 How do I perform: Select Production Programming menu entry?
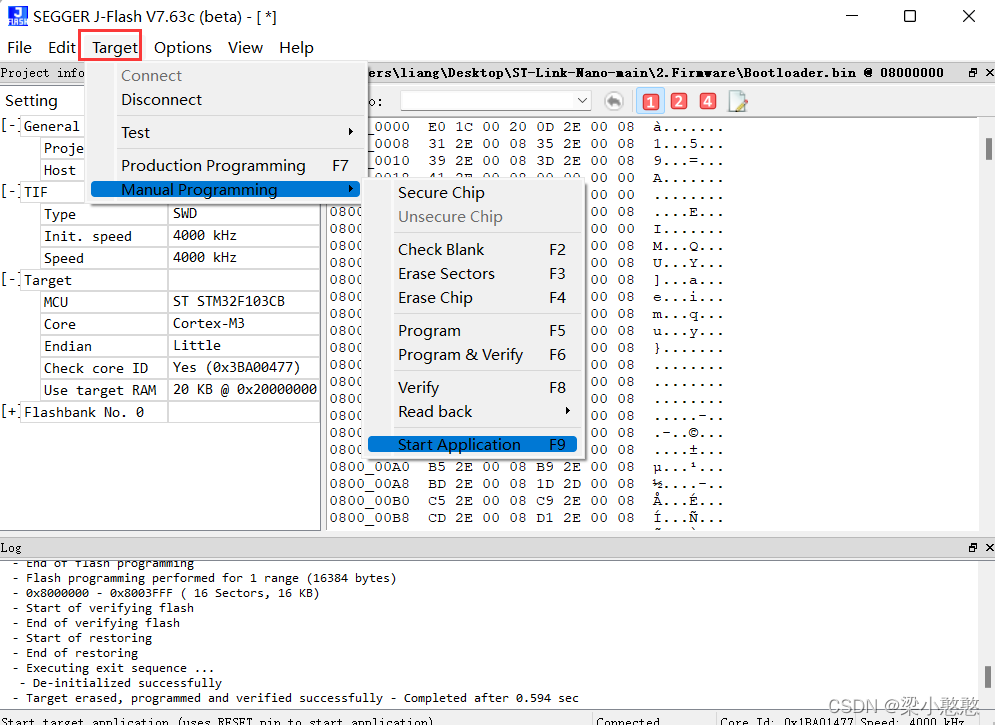tap(225, 166)
